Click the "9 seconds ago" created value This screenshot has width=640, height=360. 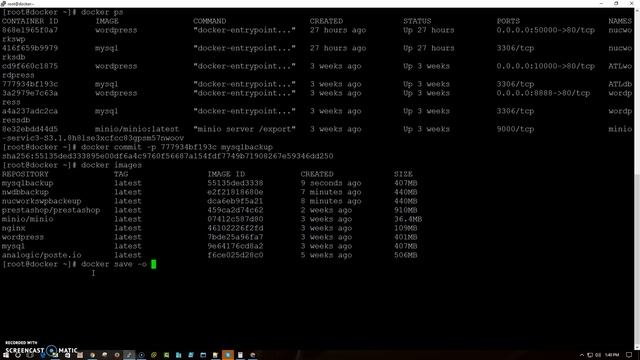(x=331, y=183)
